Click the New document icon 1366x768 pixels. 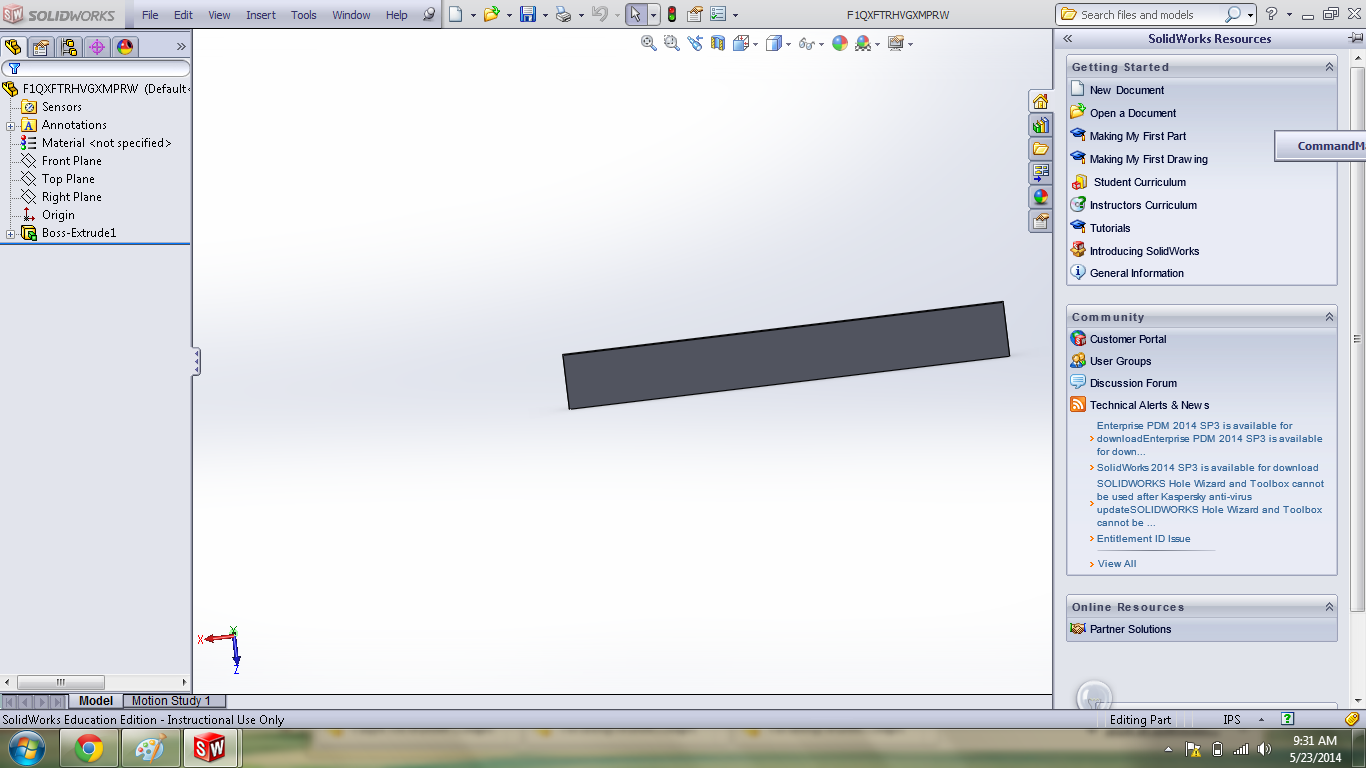[x=456, y=14]
